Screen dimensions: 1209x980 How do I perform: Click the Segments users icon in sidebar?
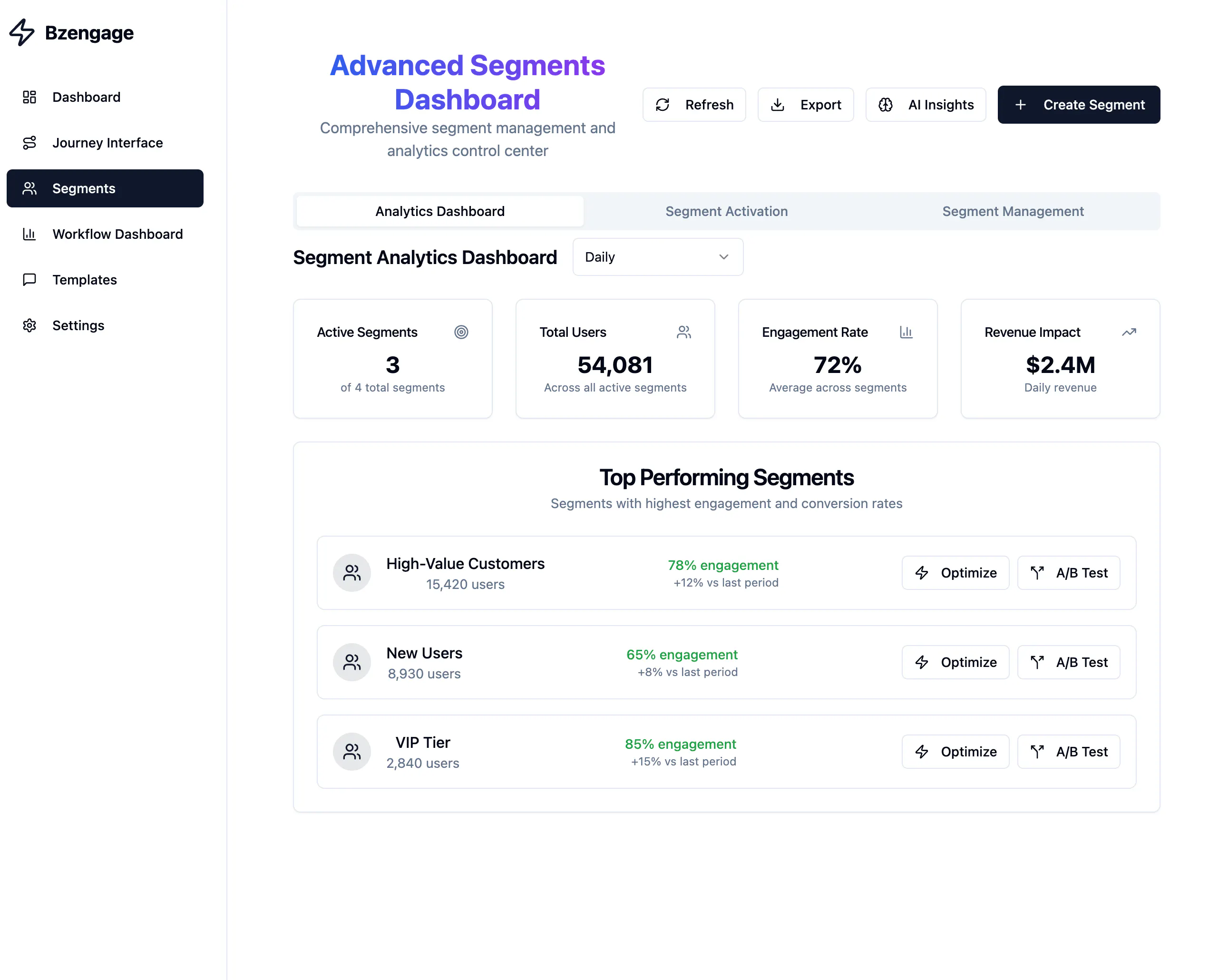[x=29, y=188]
